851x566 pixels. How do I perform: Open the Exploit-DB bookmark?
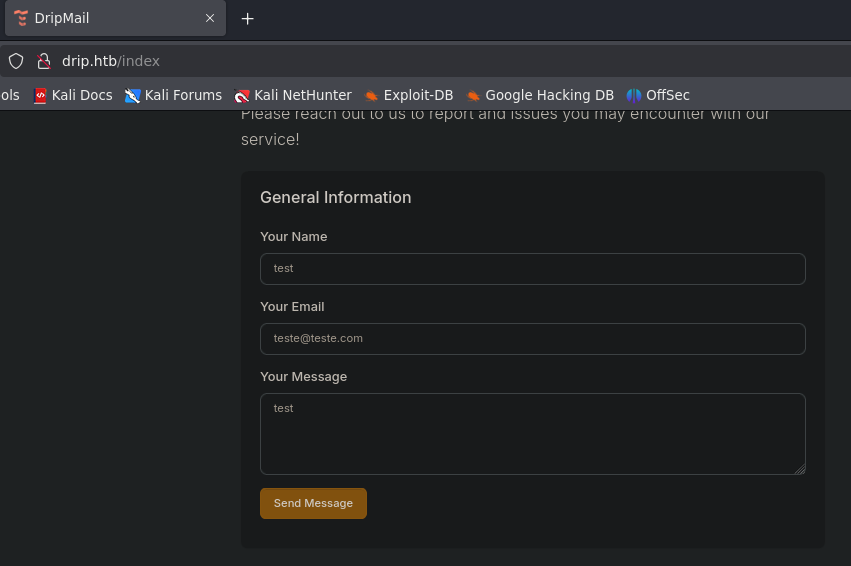tap(409, 95)
